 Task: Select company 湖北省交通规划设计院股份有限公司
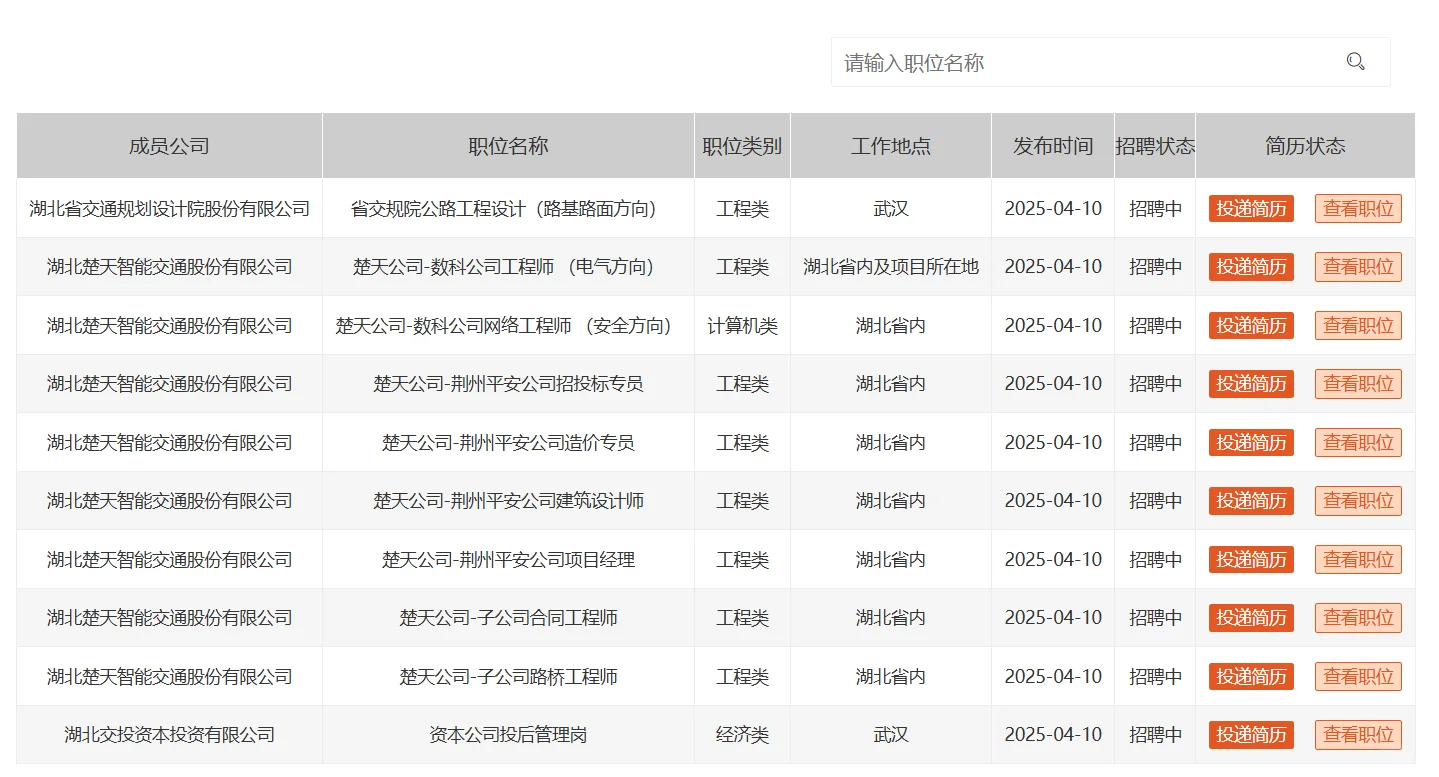(x=169, y=209)
